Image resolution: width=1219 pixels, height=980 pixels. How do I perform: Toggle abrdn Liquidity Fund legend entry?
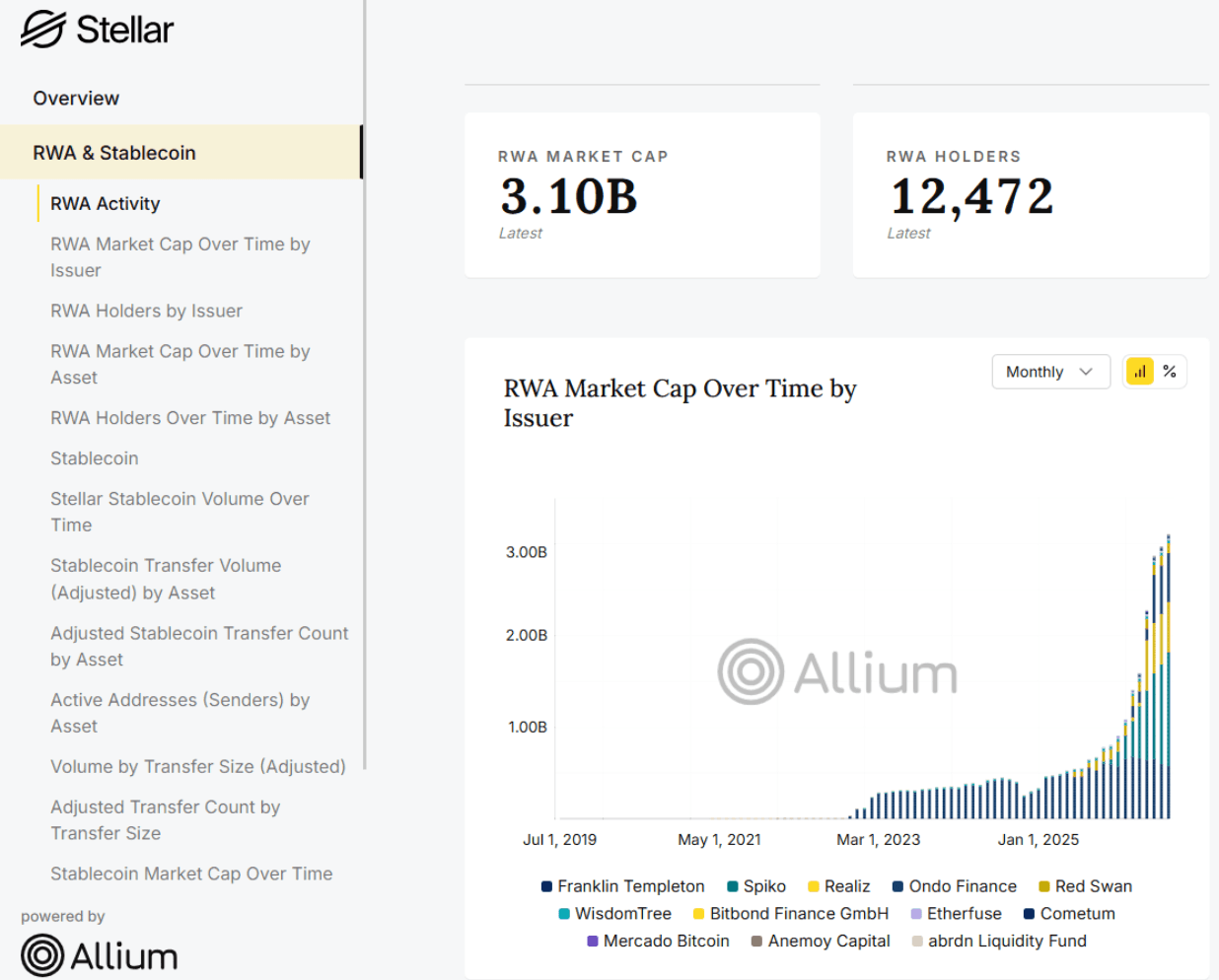coord(999,942)
